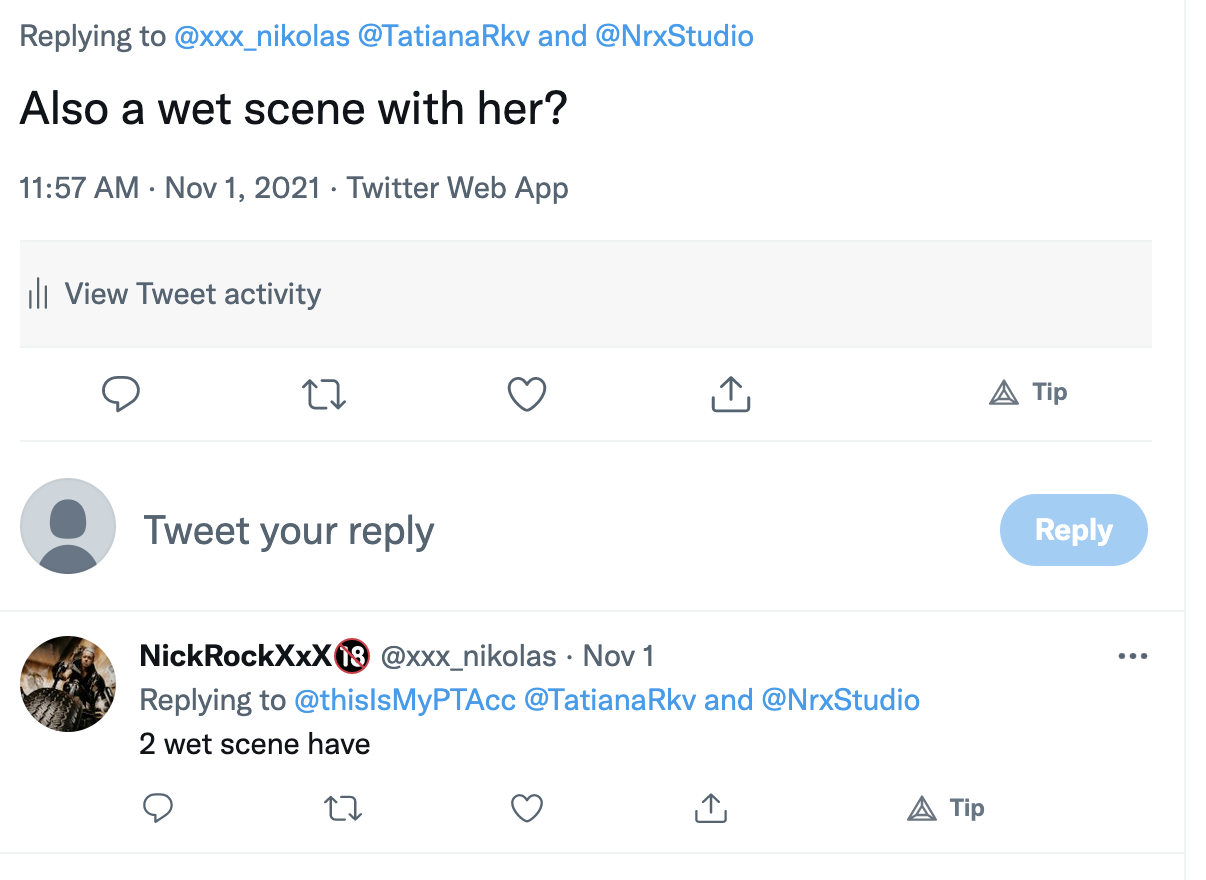Open @thisIsMyPTAcc profile link
Viewport: 1206px width, 880px height.
(404, 700)
